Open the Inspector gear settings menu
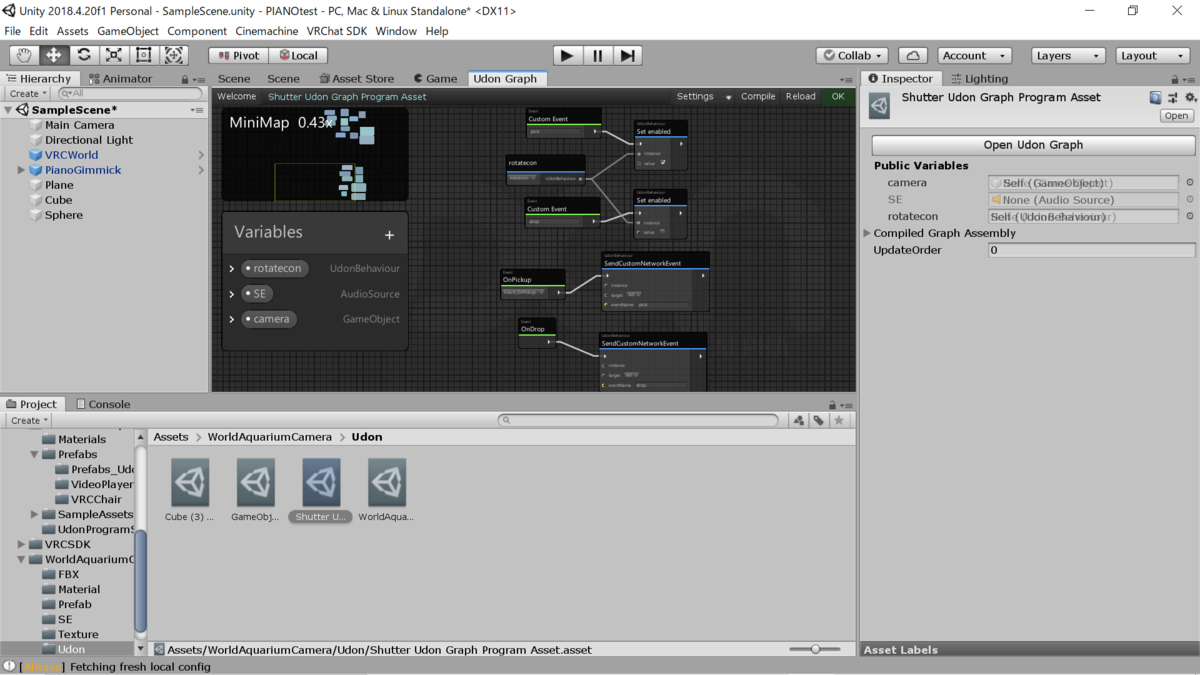1200x675 pixels. pyautogui.click(x=1190, y=98)
